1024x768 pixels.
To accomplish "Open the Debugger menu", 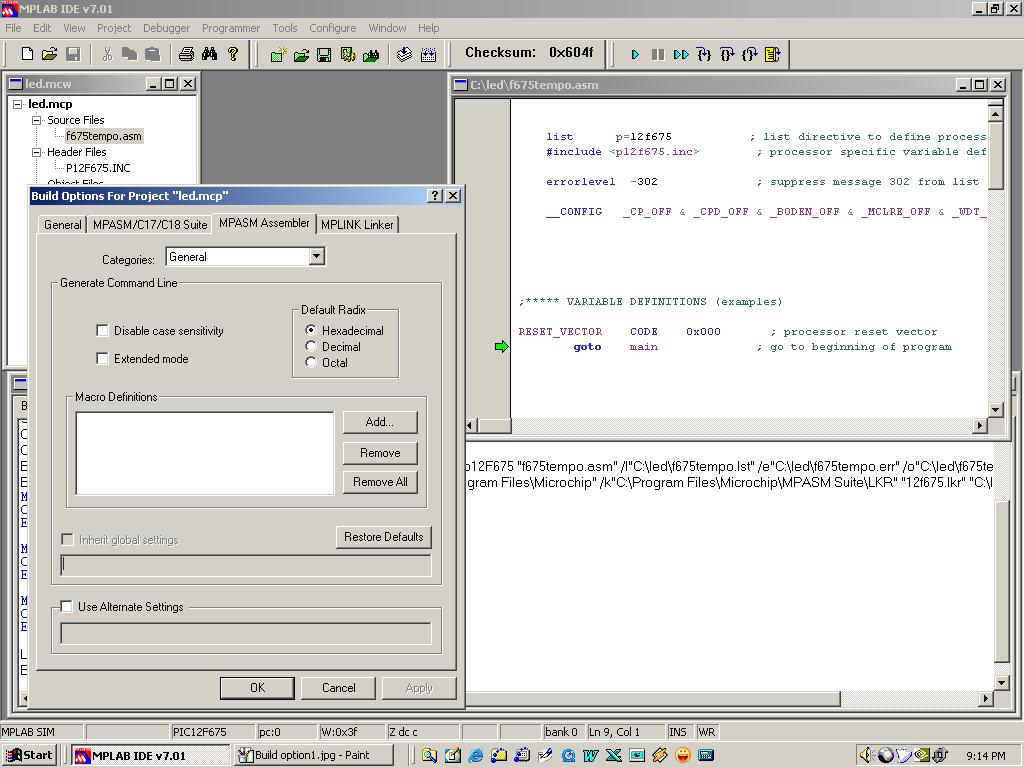I will click(166, 28).
